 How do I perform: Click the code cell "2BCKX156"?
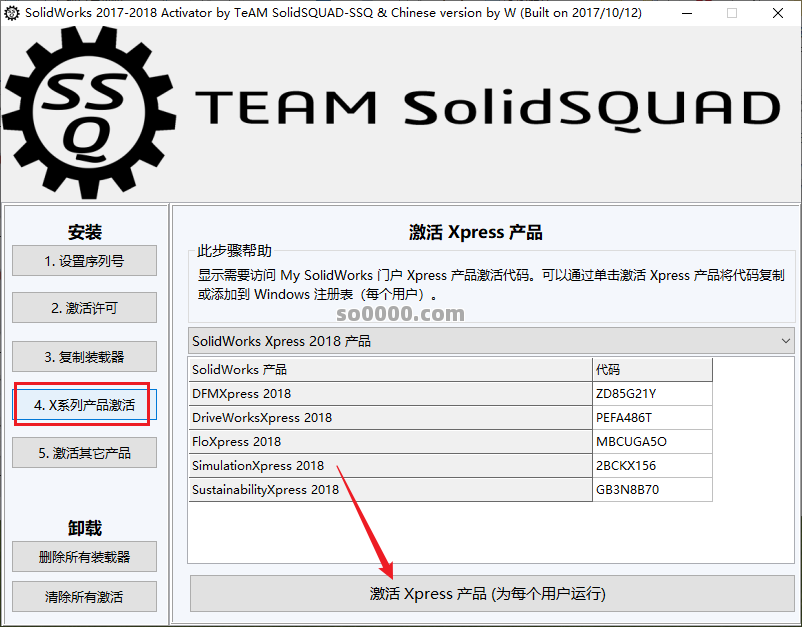click(x=652, y=465)
